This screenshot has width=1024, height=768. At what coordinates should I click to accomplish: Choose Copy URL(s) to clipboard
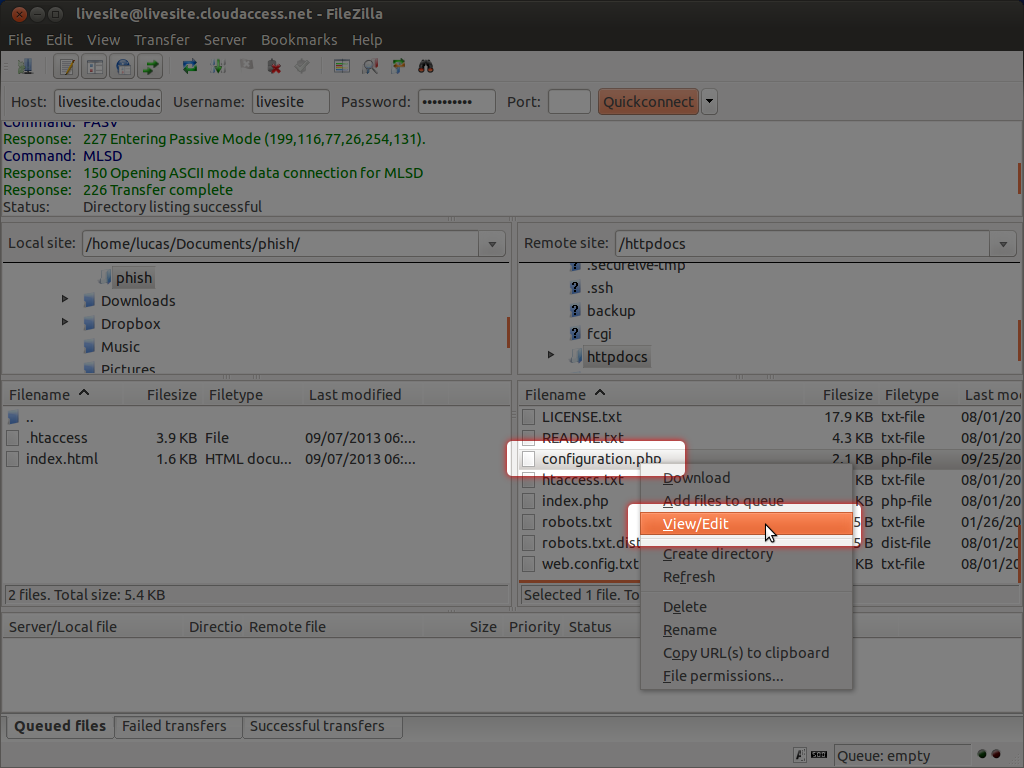tap(746, 653)
